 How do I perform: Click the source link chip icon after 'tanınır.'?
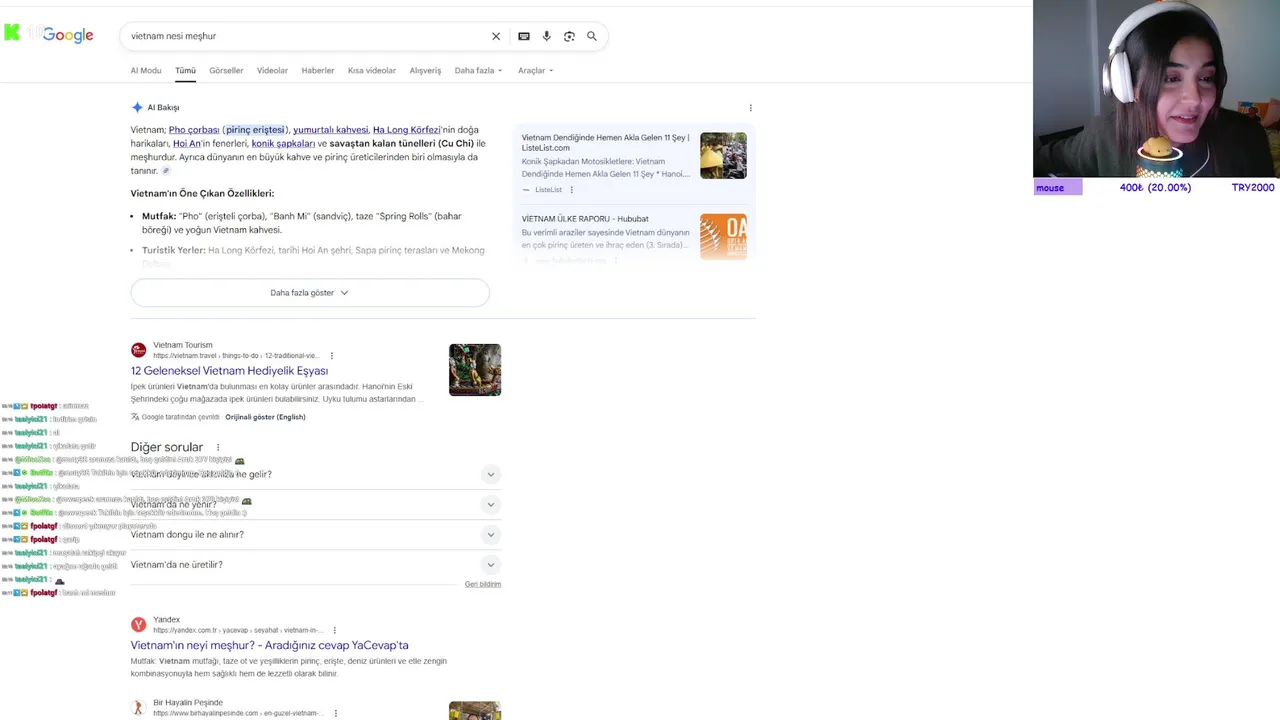pos(166,171)
